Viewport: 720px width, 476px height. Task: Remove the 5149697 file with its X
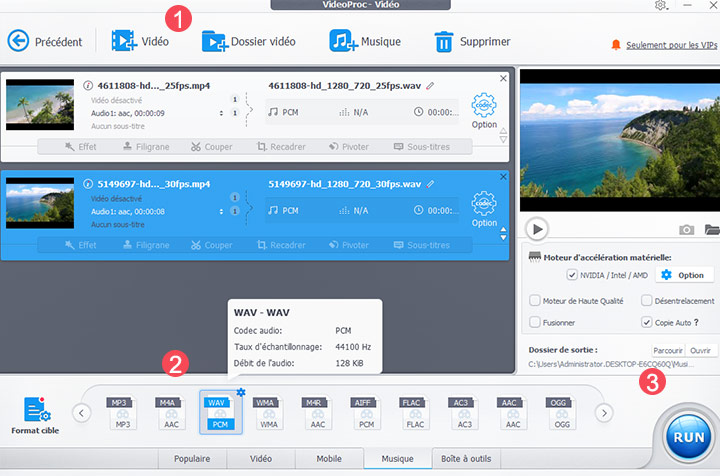tap(503, 177)
